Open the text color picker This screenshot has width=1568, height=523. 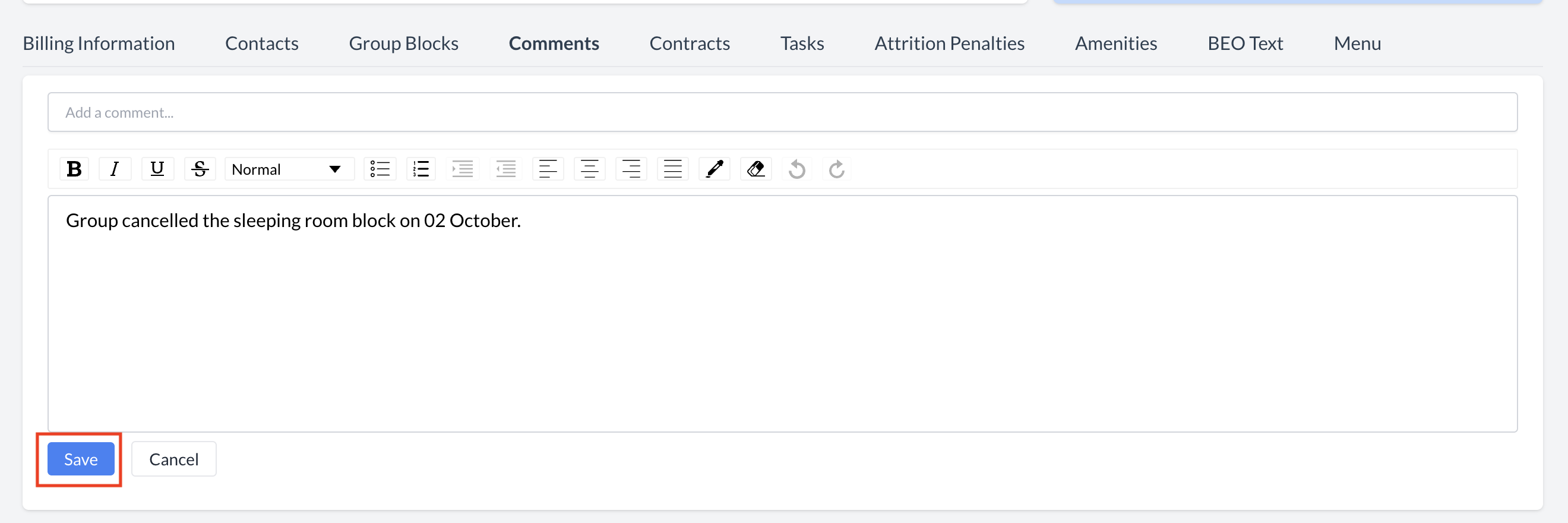(x=714, y=169)
